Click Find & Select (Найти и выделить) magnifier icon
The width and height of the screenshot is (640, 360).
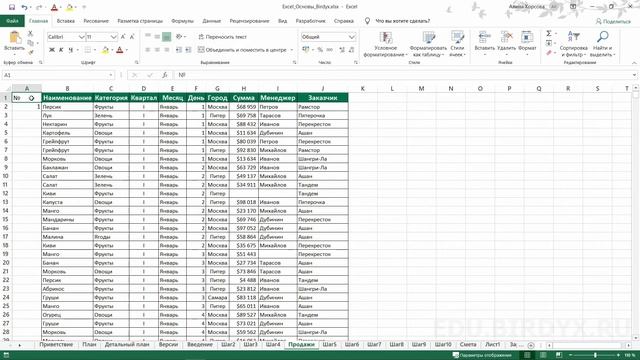[602, 37]
